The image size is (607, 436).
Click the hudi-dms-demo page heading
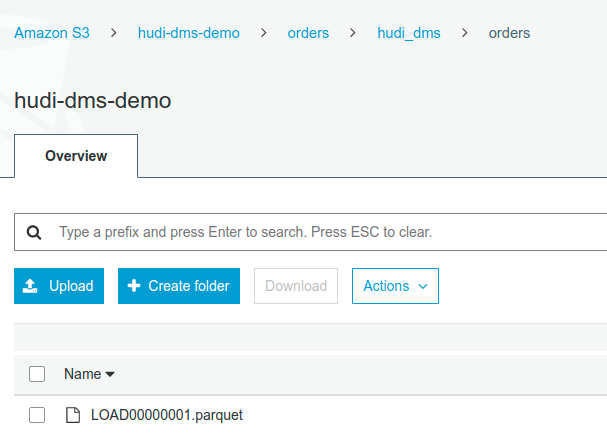click(93, 100)
